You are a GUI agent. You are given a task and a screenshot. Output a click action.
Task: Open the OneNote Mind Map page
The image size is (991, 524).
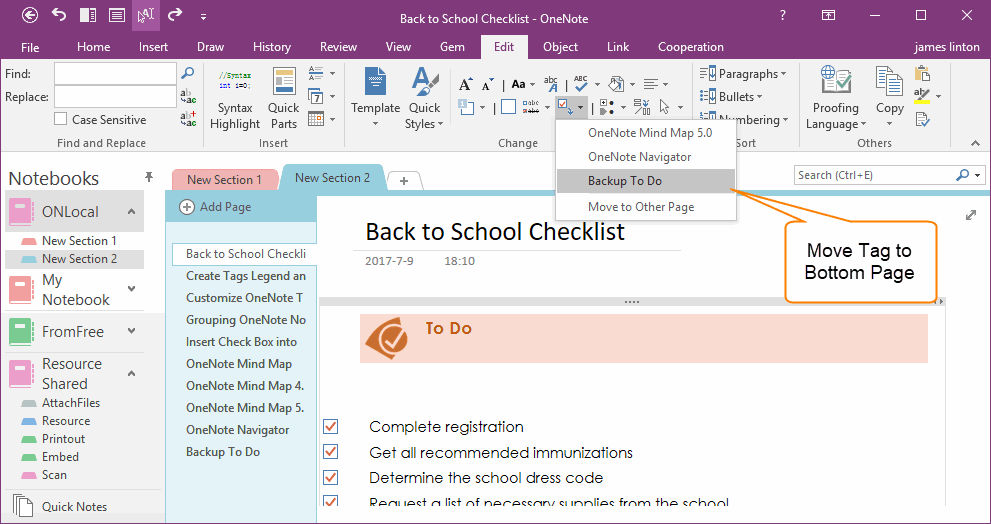(x=239, y=364)
